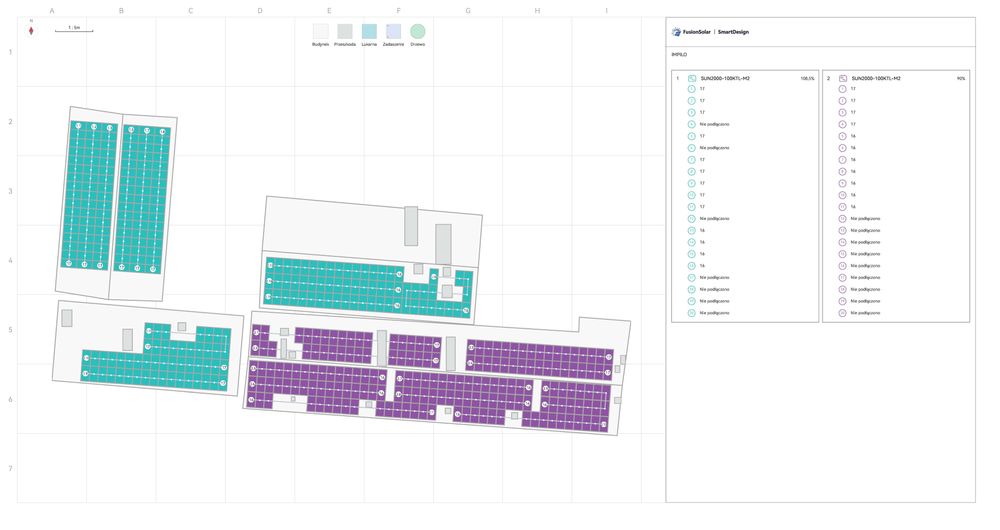The image size is (1000, 530).
Task: Click string 6 circle under inverter 2
Action: tap(842, 148)
